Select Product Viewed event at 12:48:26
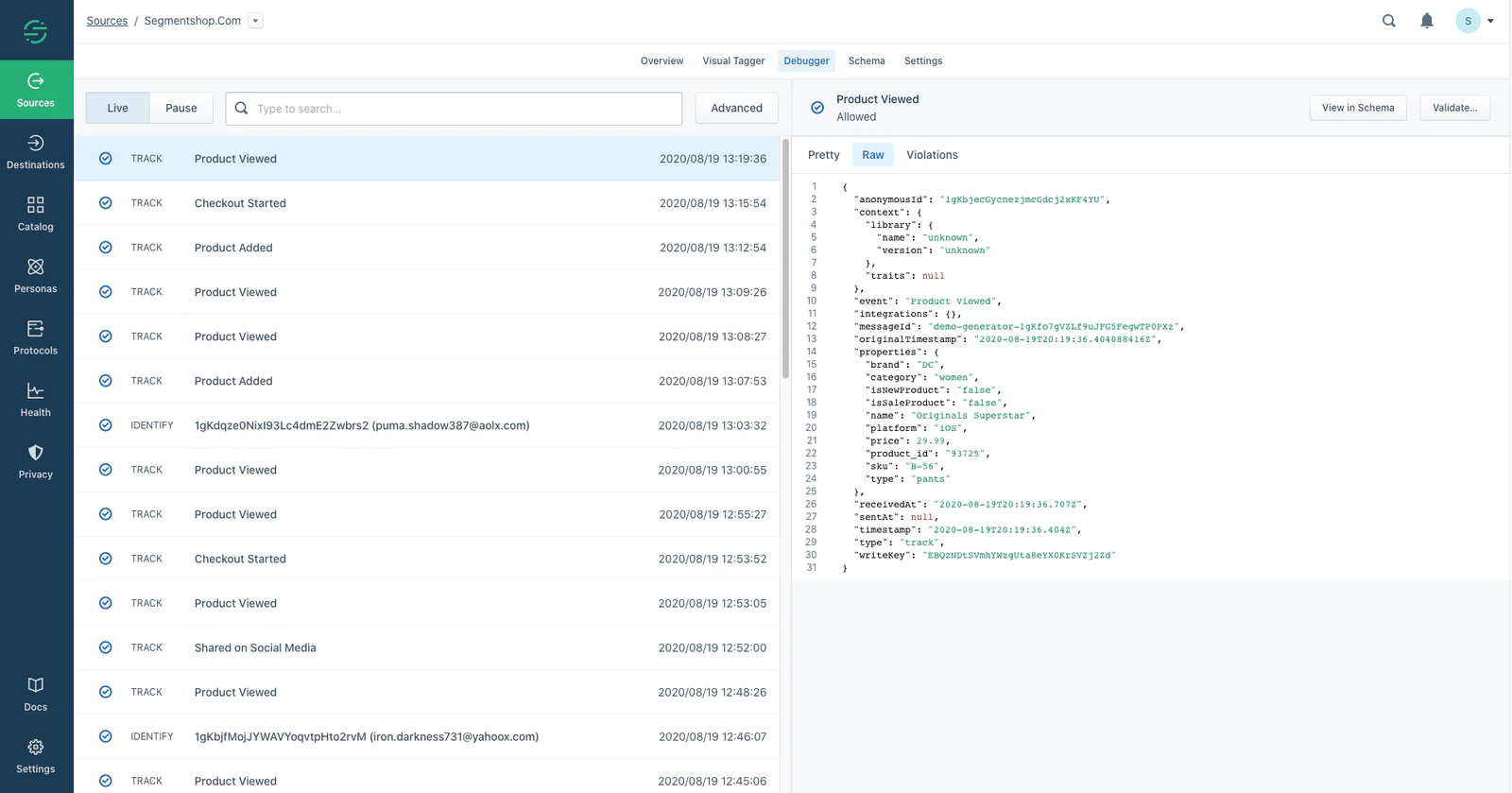1512x793 pixels. click(x=427, y=692)
